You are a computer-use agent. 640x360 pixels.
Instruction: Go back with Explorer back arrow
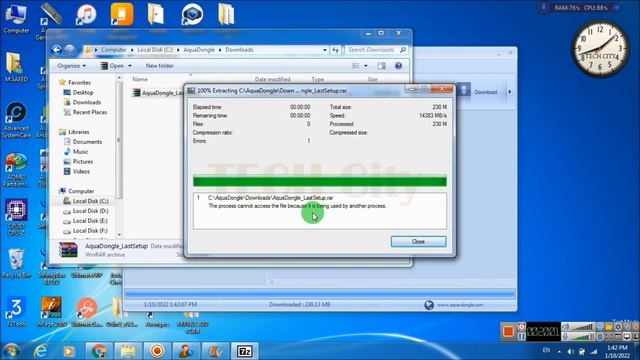coord(57,50)
